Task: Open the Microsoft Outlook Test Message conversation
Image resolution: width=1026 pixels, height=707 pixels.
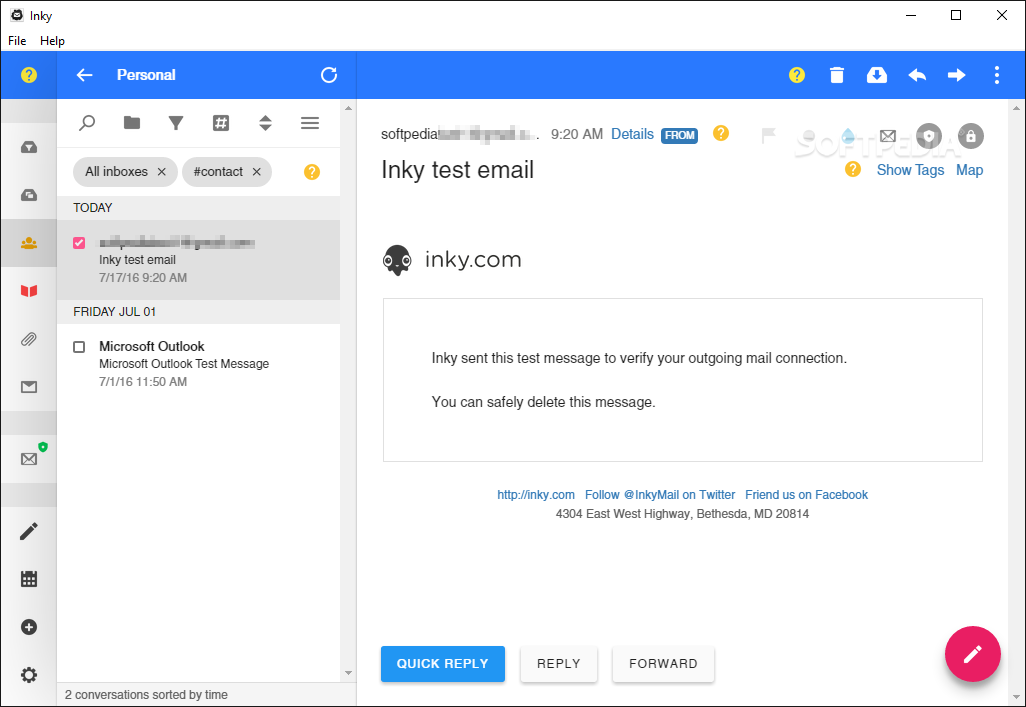Action: click(198, 363)
